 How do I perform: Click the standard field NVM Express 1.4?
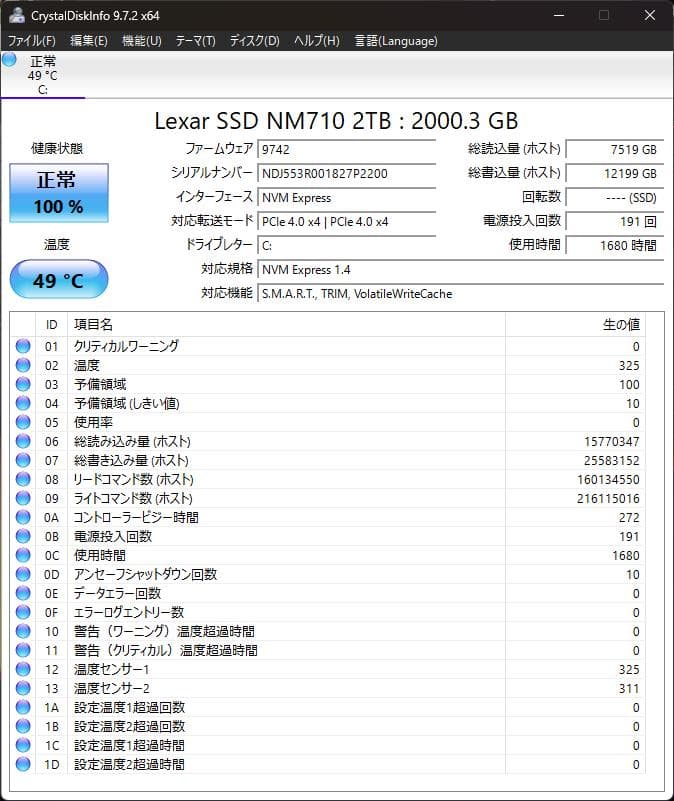tap(460, 269)
